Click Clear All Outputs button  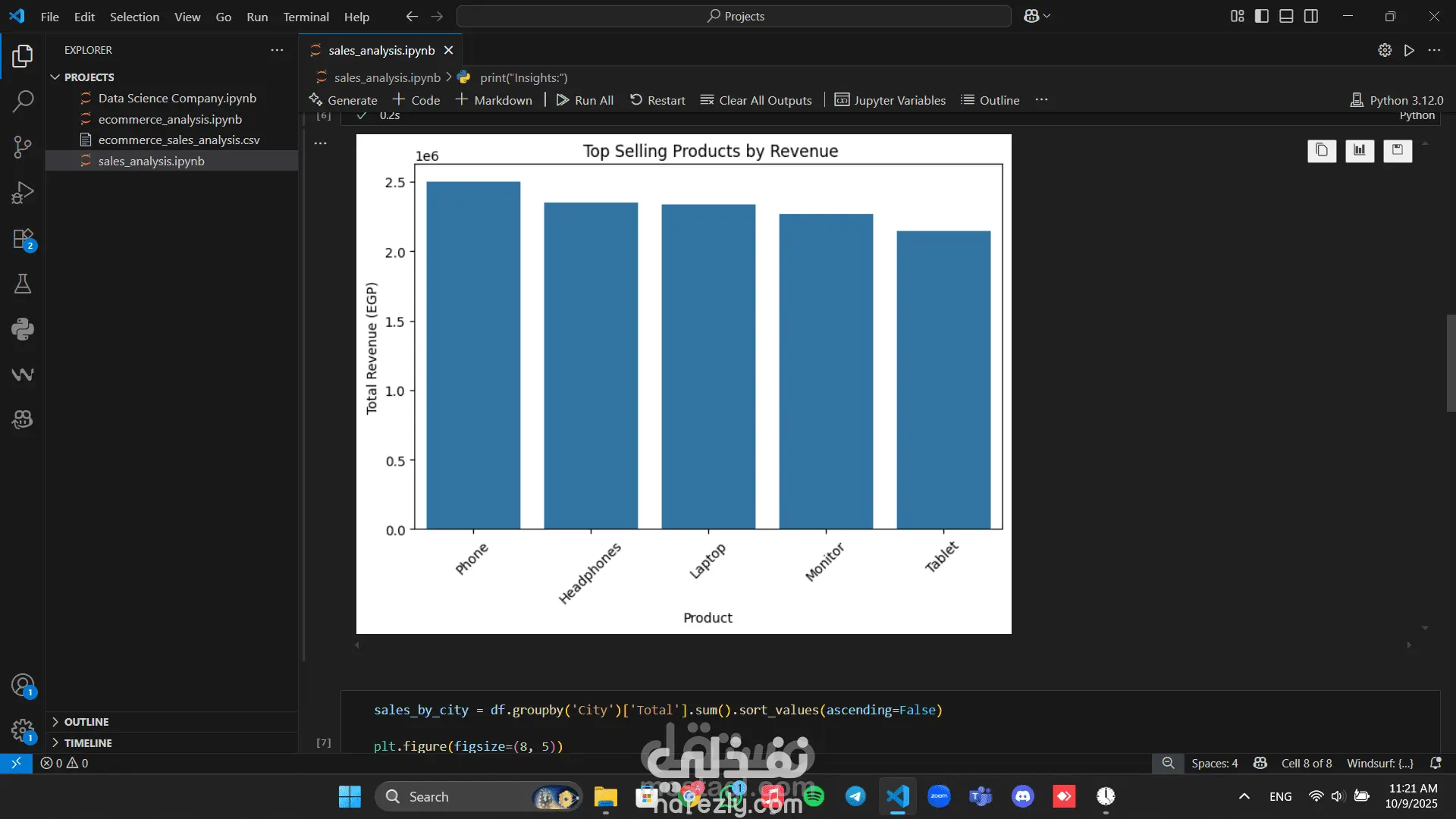click(x=756, y=100)
